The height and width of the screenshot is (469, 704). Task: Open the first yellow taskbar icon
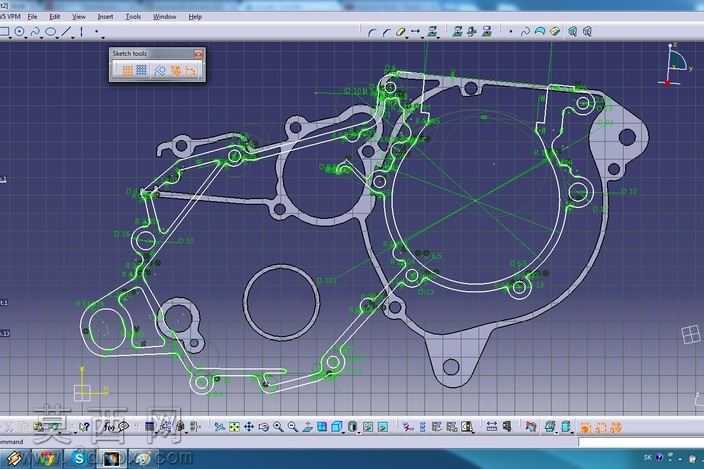tap(13, 459)
